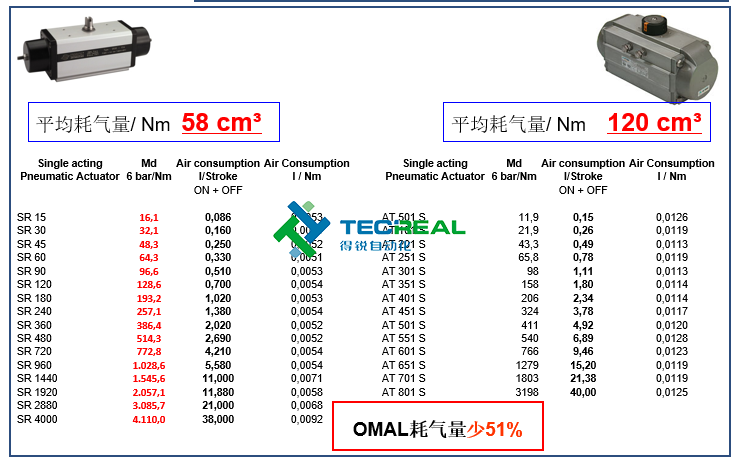Click the SR 15 row label
The height and width of the screenshot is (460, 734).
pos(32,217)
